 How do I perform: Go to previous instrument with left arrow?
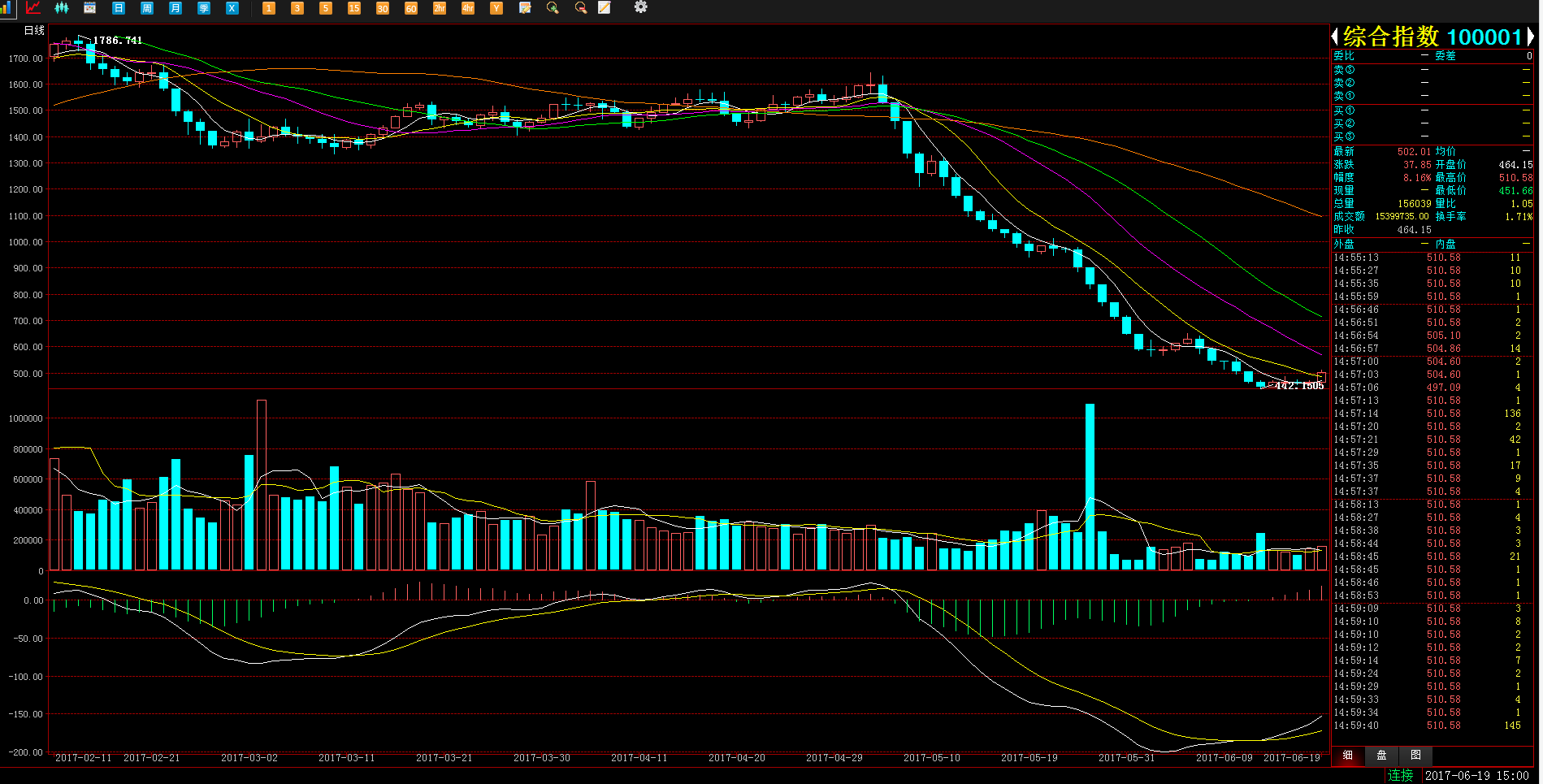[1335, 37]
